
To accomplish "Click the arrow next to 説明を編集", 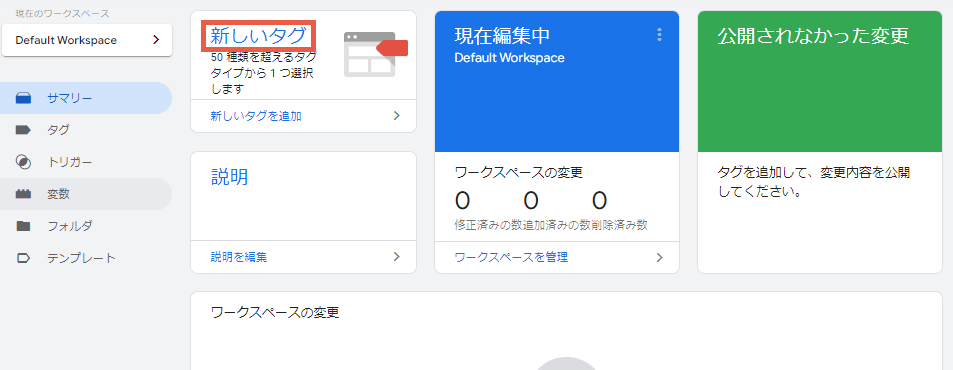I will pyautogui.click(x=396, y=257).
